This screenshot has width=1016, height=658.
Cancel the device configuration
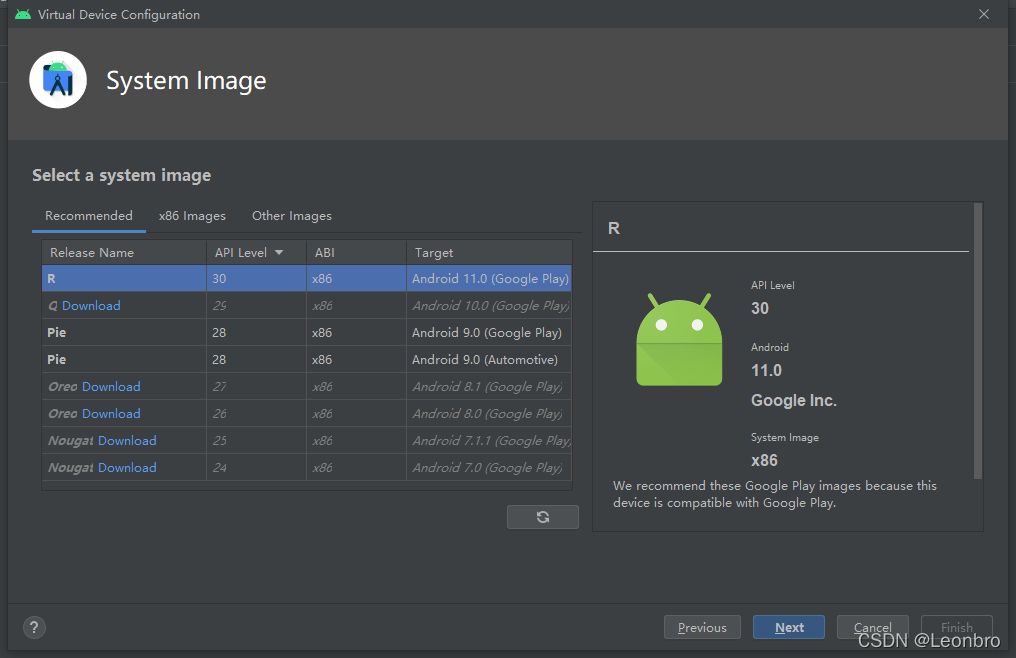872,627
